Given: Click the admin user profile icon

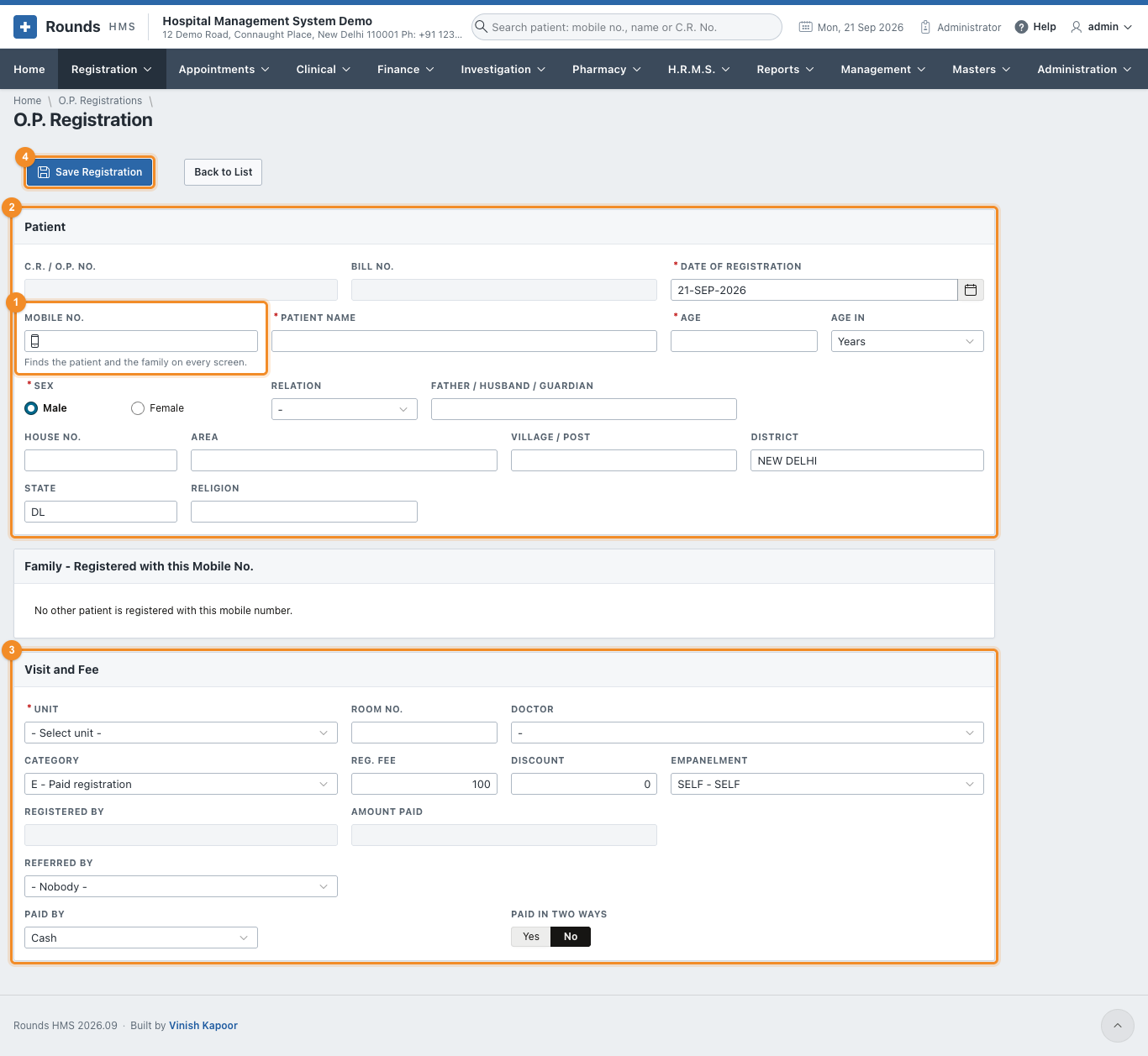Looking at the screenshot, I should tap(1076, 27).
